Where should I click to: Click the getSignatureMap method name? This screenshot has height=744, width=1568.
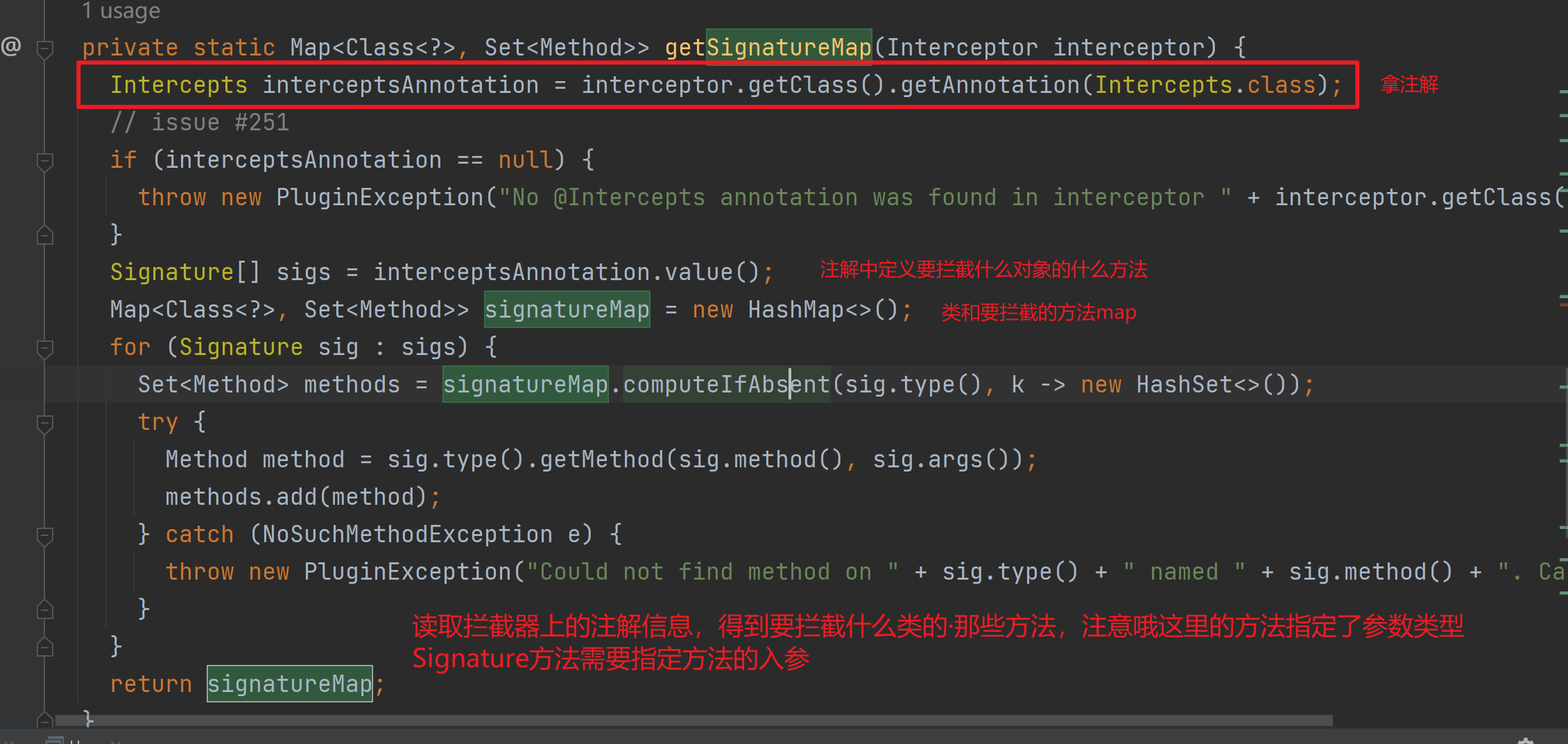click(x=768, y=47)
